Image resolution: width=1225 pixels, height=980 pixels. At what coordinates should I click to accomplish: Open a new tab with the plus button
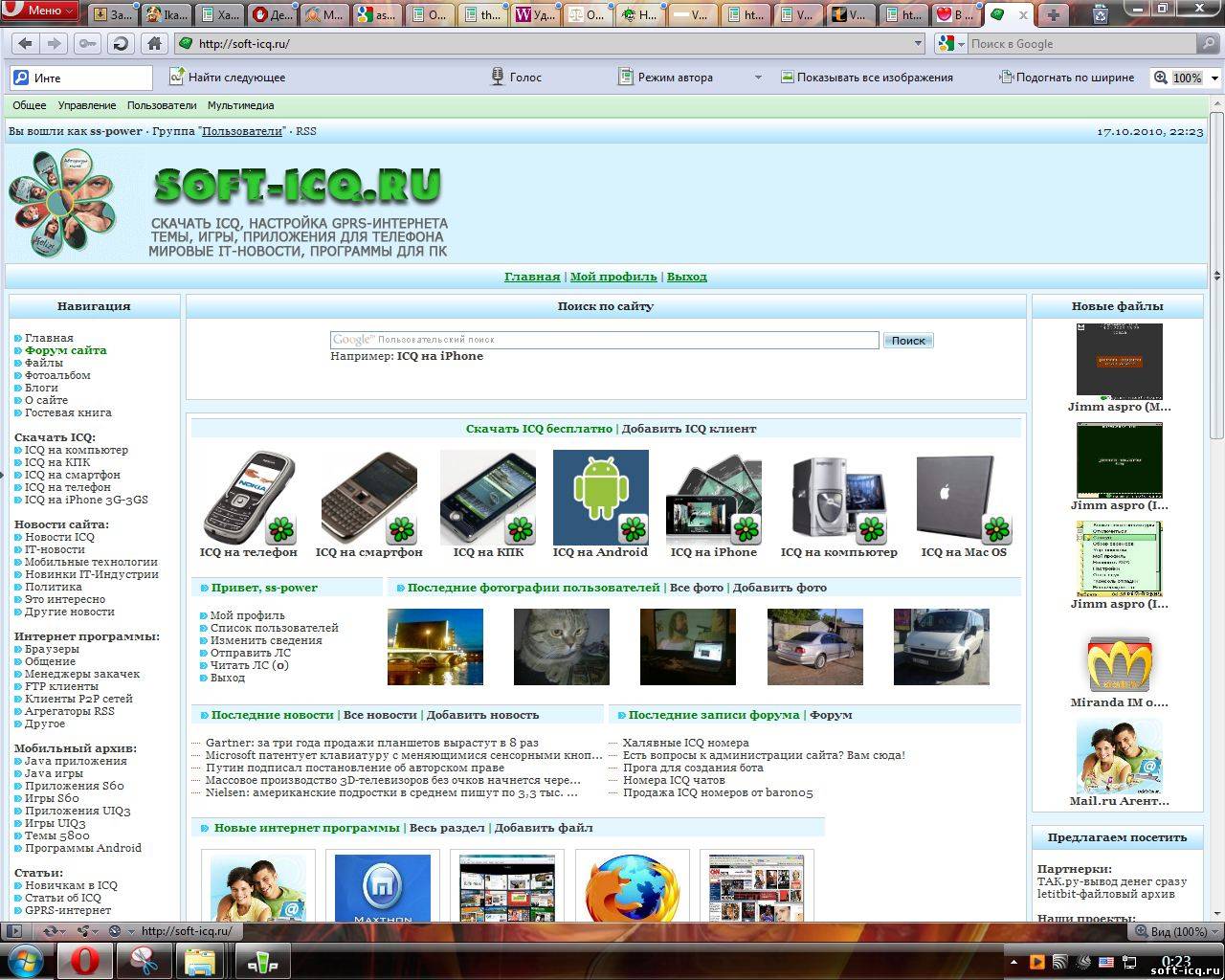1053,14
